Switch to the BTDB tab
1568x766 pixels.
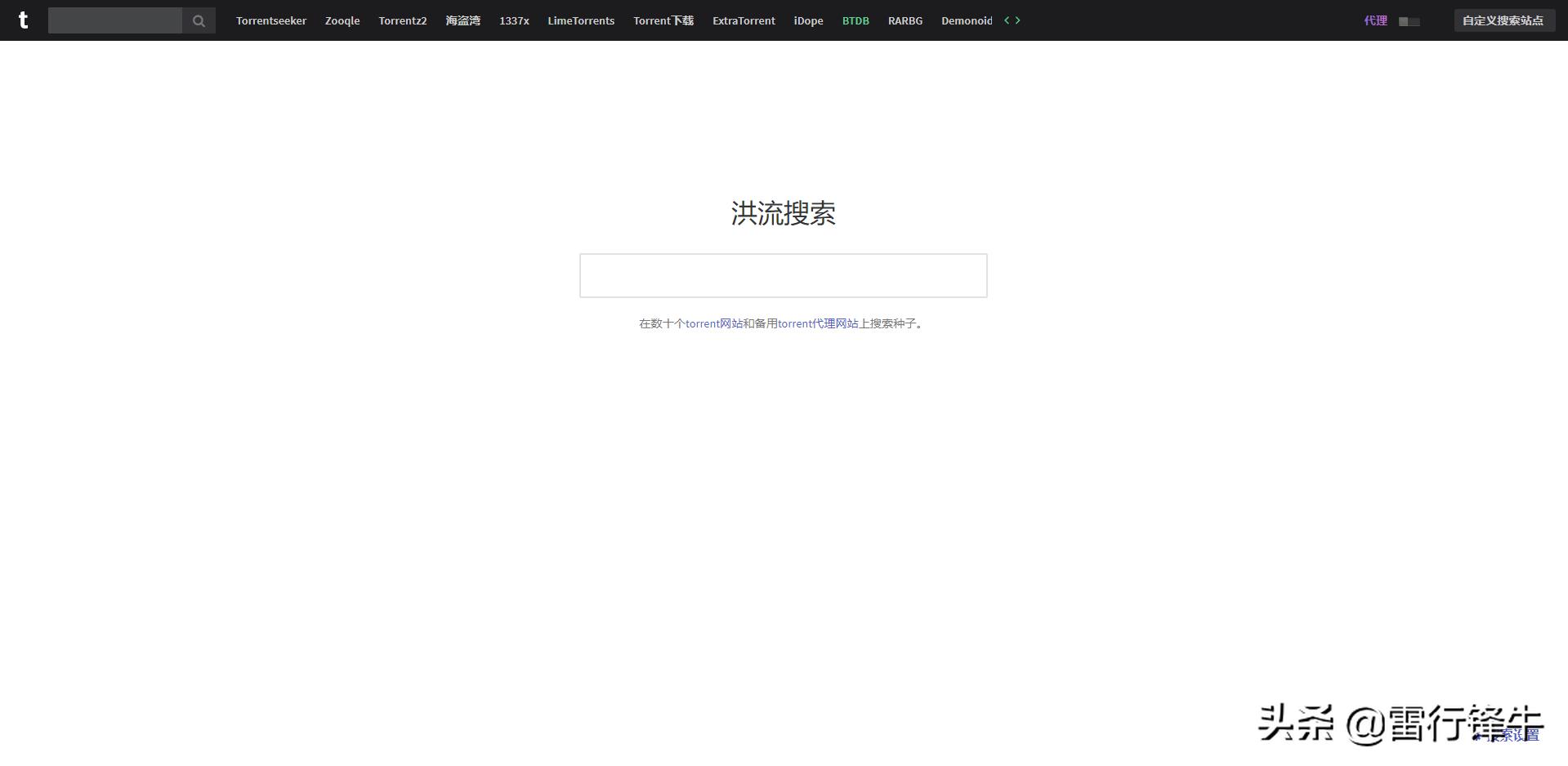coord(855,20)
